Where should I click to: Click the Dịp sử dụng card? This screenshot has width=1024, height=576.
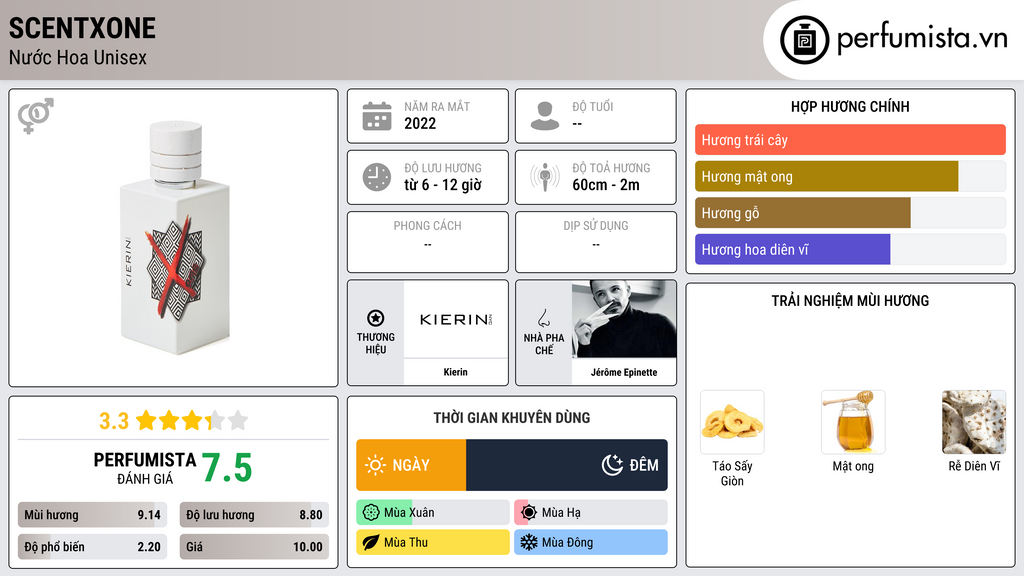point(596,242)
